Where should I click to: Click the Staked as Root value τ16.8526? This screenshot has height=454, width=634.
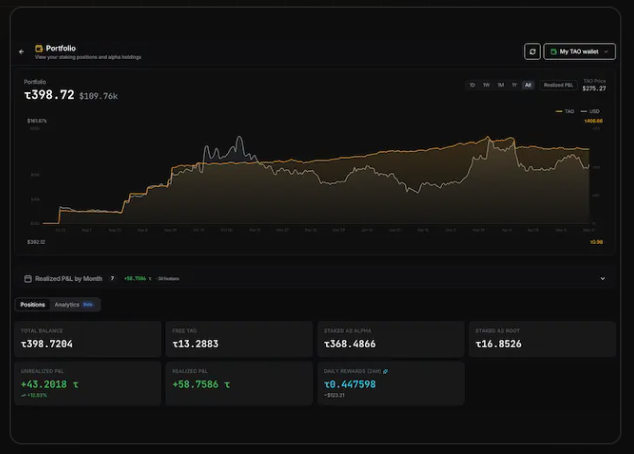(499, 344)
